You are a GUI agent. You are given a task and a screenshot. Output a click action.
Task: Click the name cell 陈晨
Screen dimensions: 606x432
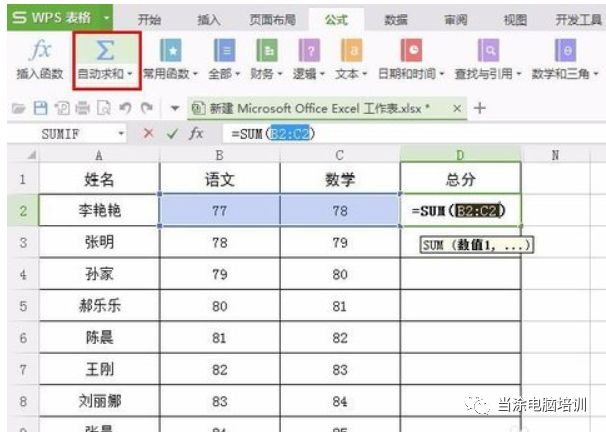point(99,338)
